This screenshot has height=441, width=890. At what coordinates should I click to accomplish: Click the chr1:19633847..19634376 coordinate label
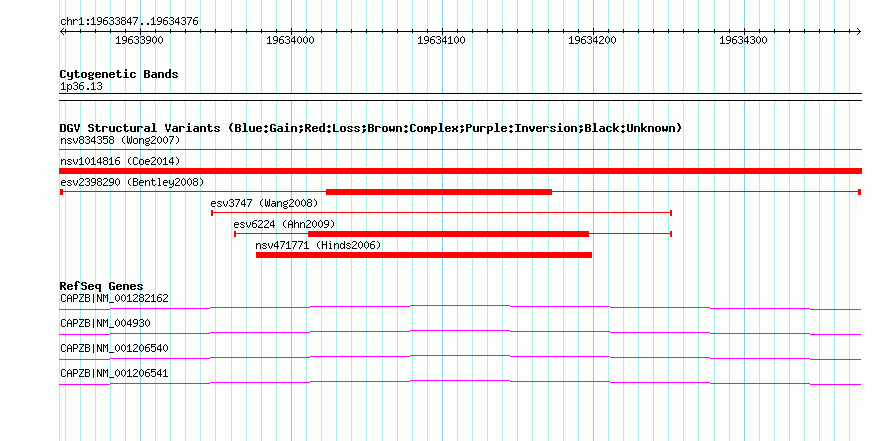[x=129, y=22]
